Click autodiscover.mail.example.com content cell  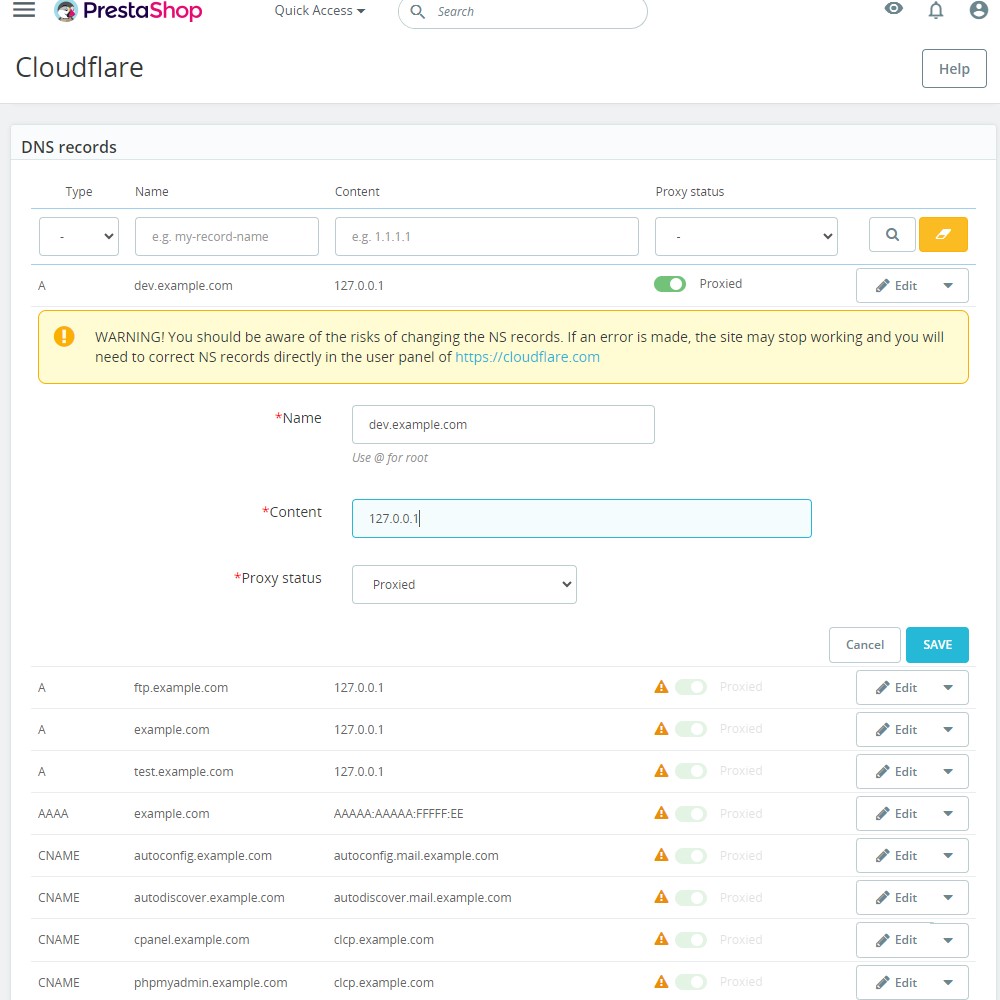(x=422, y=898)
